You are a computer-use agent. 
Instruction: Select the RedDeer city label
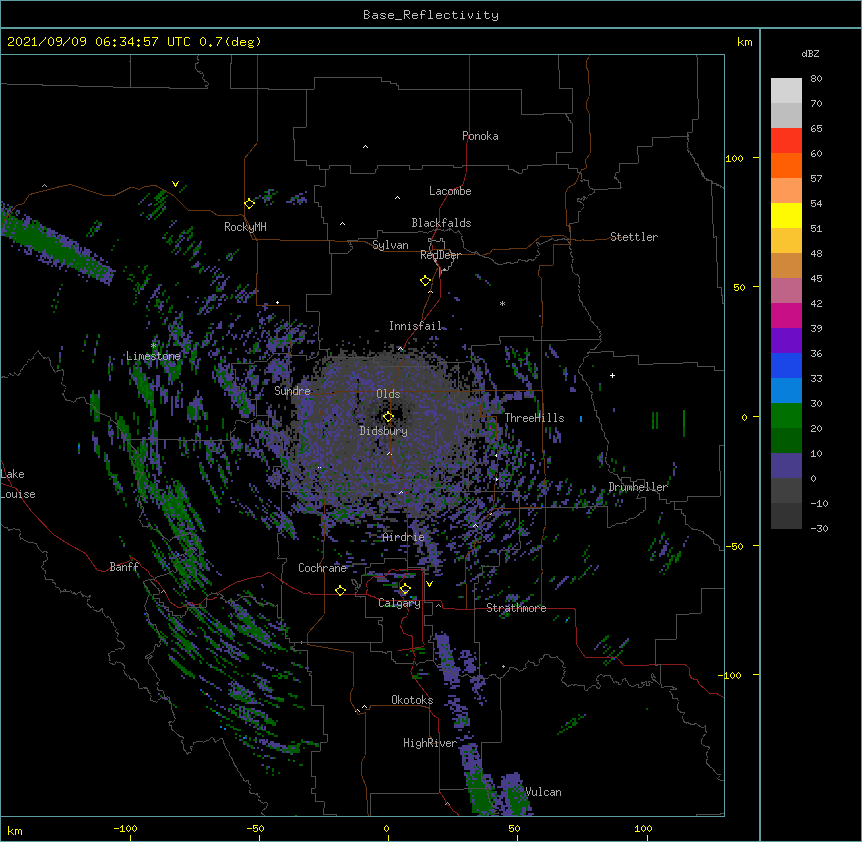pyautogui.click(x=440, y=255)
